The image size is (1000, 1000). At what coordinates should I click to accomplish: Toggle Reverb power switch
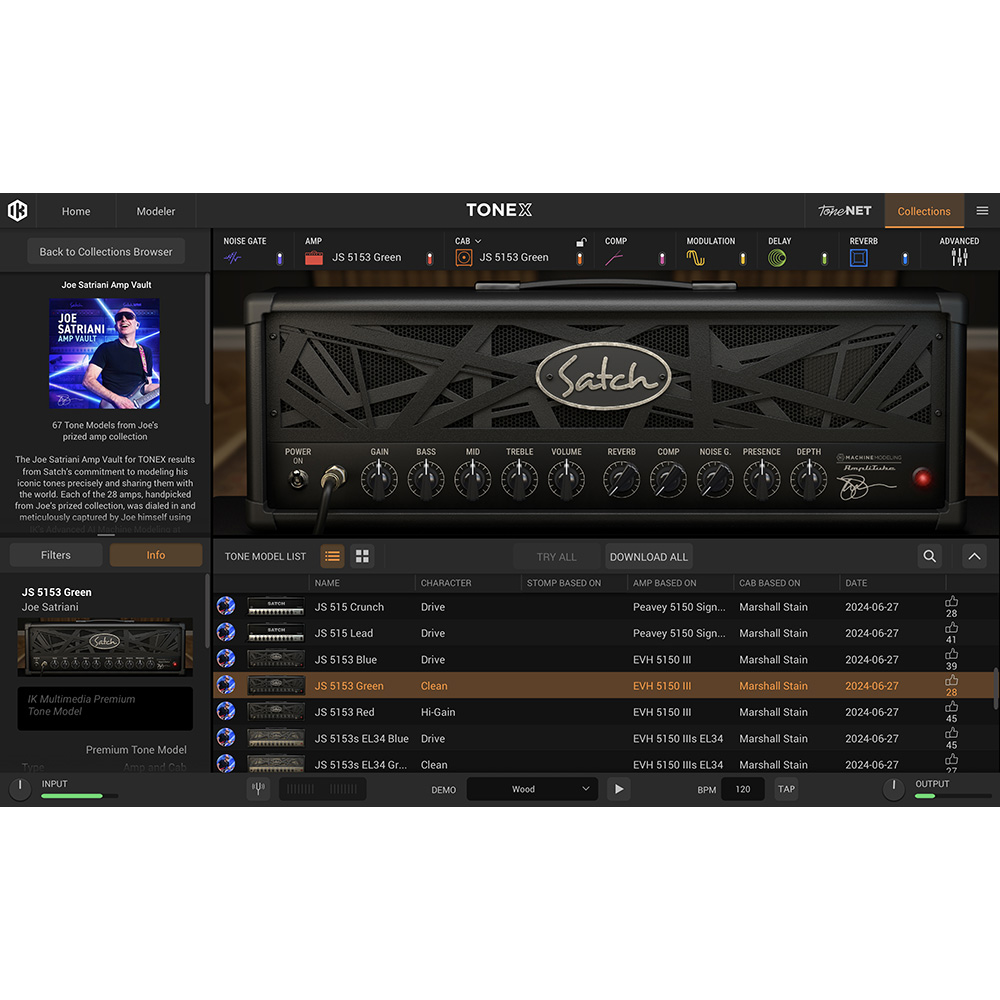[905, 258]
